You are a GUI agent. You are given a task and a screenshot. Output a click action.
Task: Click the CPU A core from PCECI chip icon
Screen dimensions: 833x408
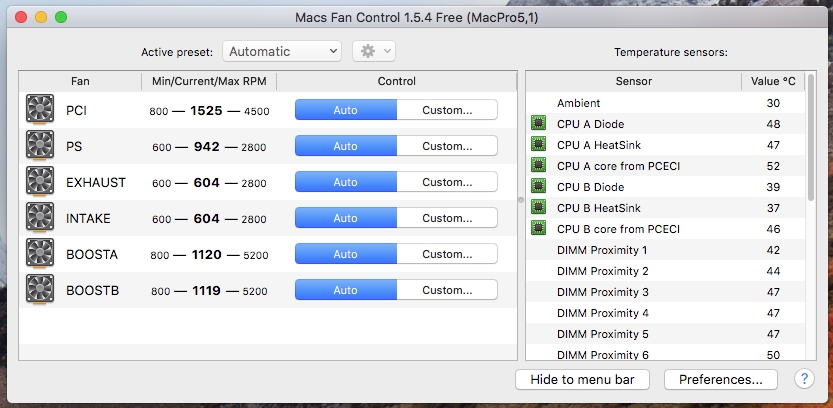coord(538,166)
